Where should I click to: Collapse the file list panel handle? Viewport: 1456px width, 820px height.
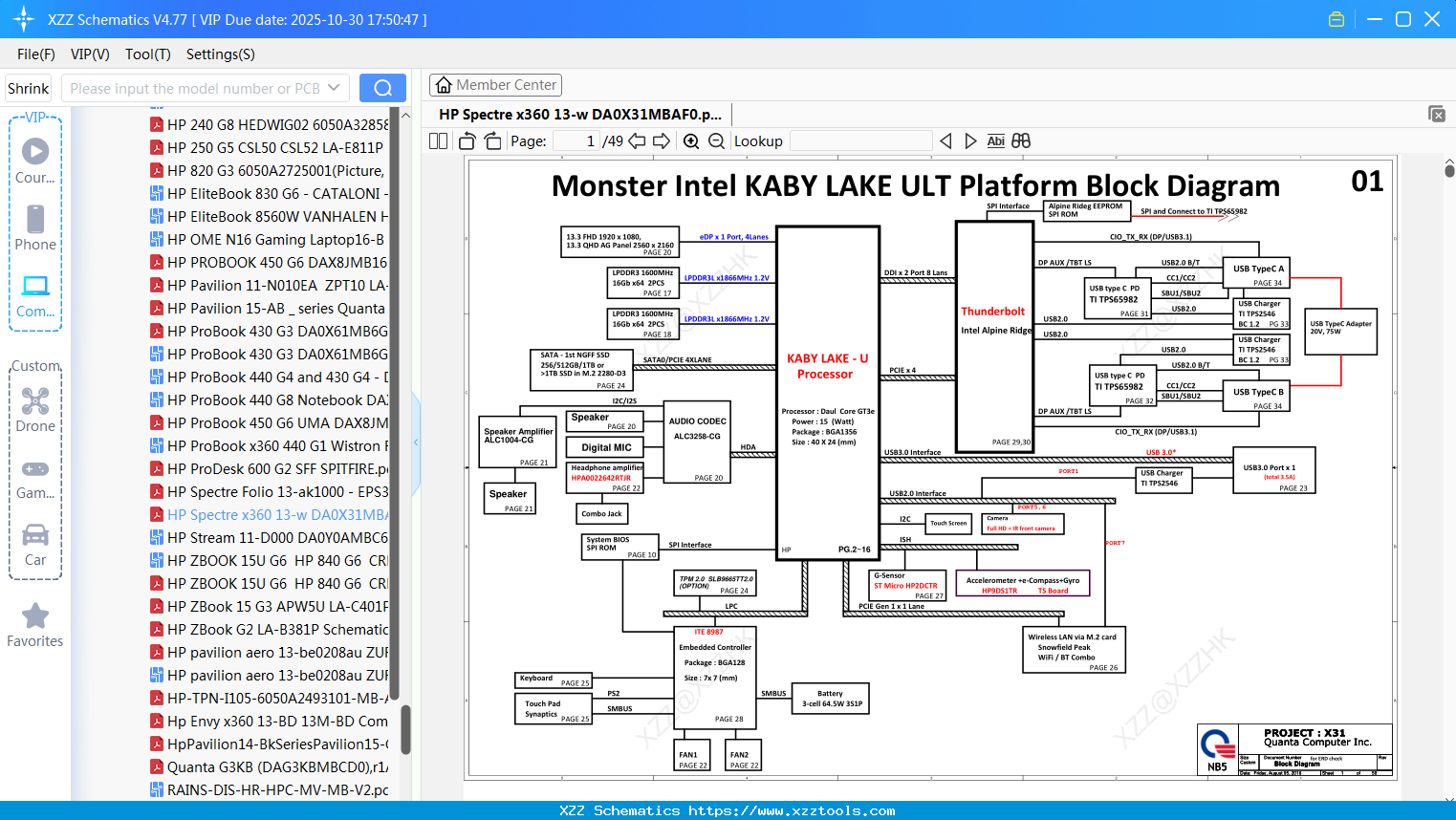click(x=416, y=442)
